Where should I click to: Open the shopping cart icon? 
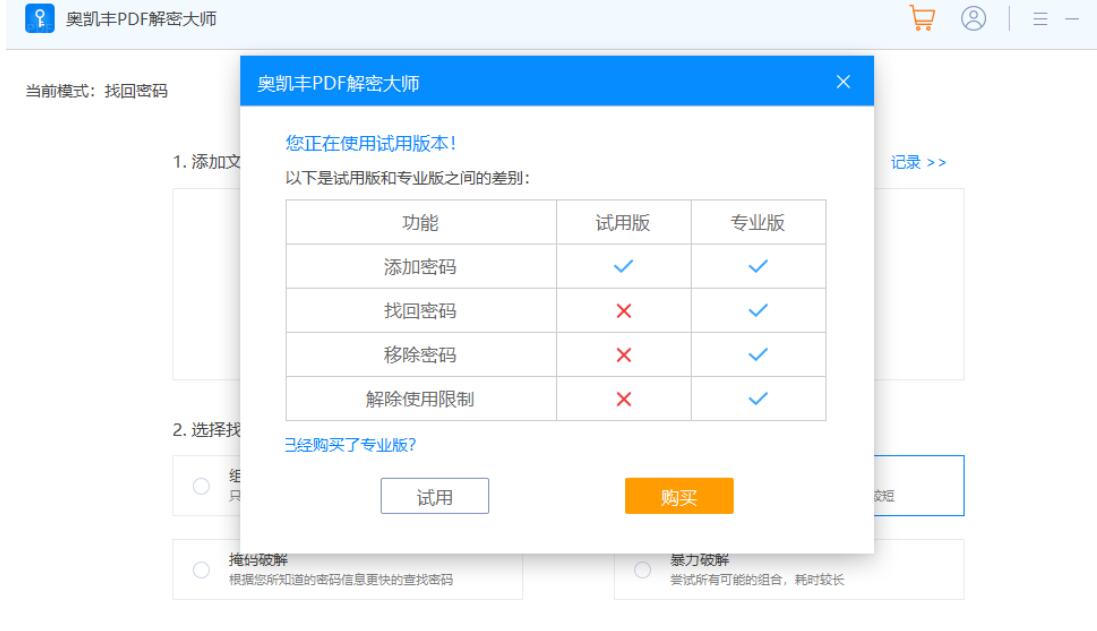tap(922, 18)
